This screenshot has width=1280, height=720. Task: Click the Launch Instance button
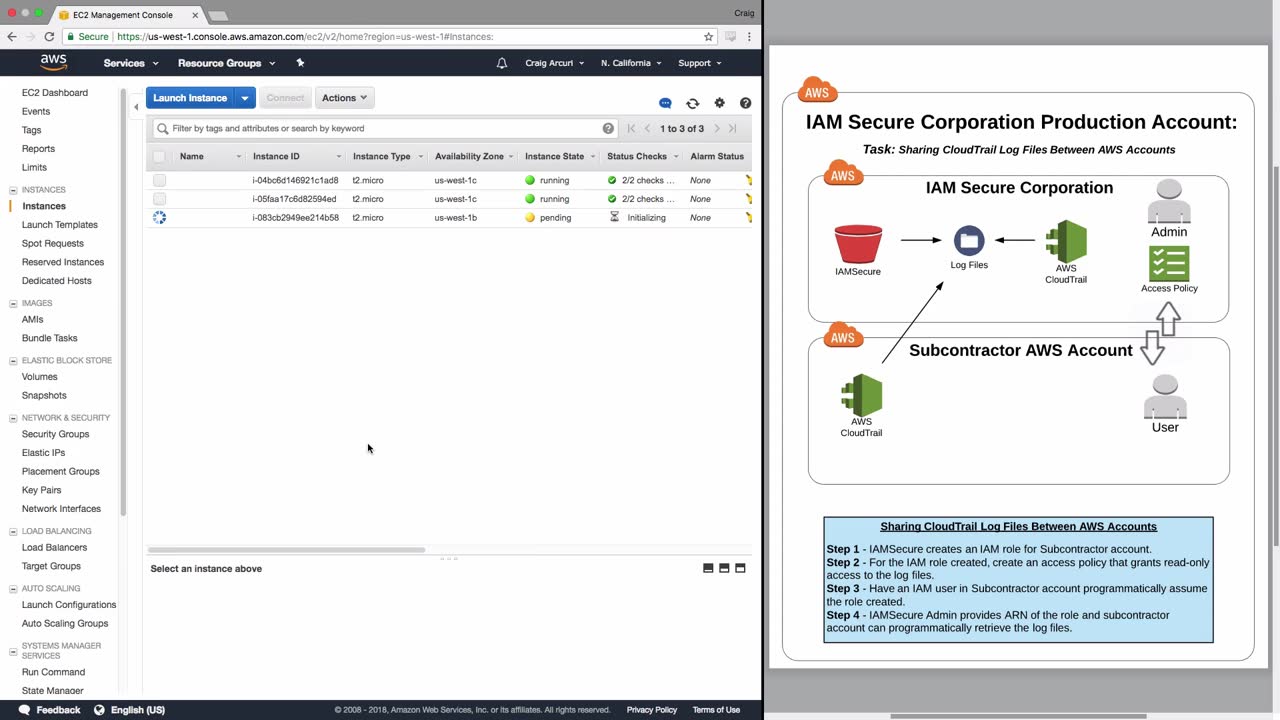coord(190,98)
